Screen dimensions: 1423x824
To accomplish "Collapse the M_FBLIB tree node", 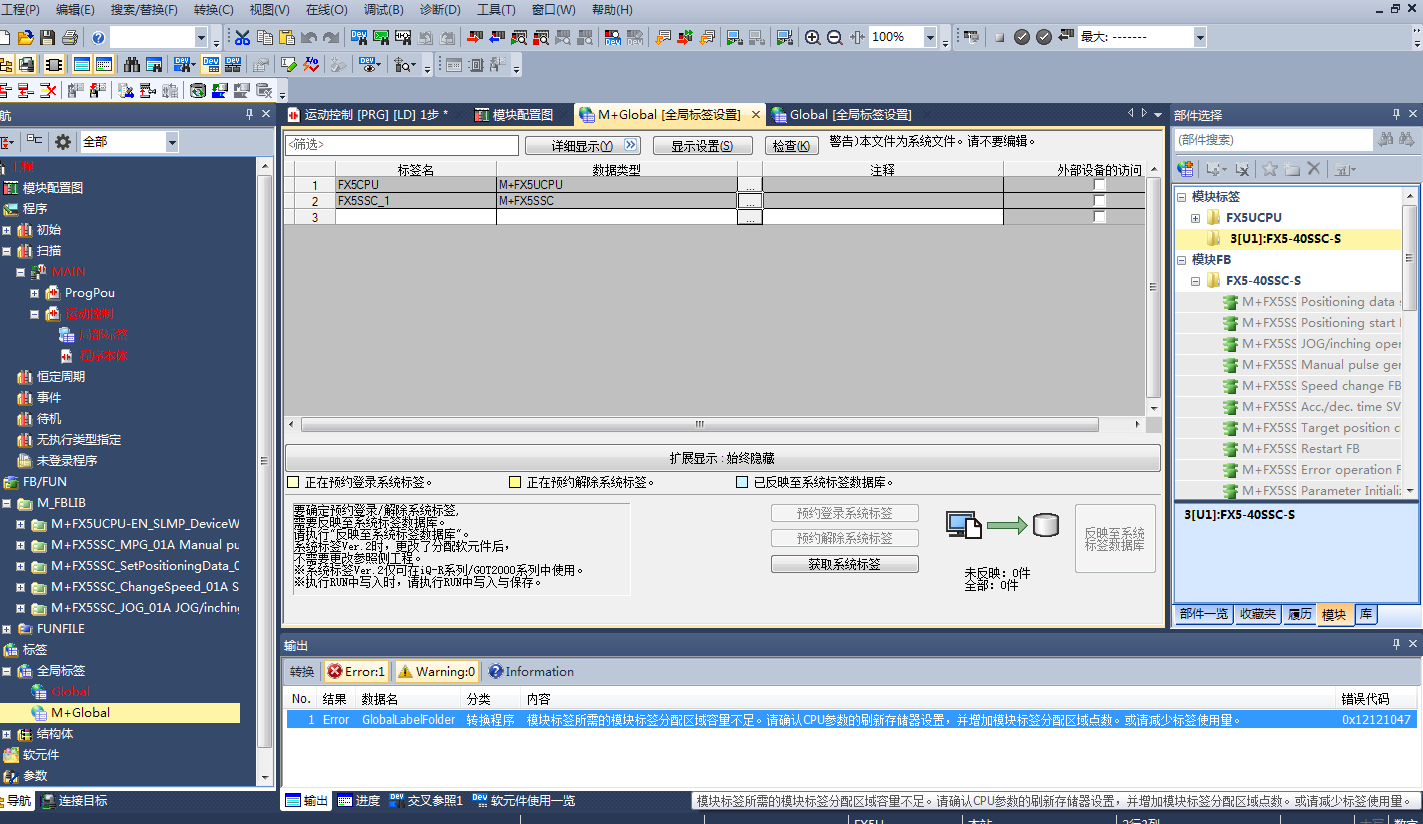I will tap(7, 503).
